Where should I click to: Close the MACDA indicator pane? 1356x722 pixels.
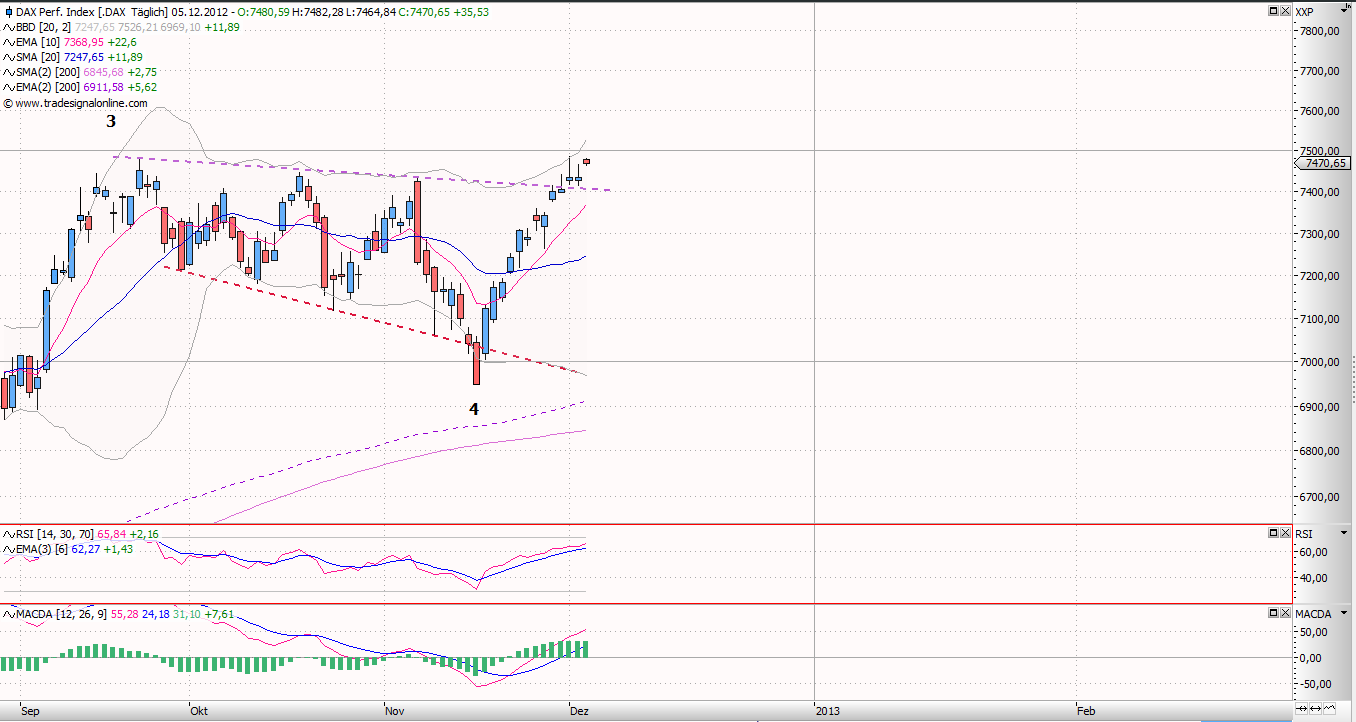click(x=1284, y=612)
